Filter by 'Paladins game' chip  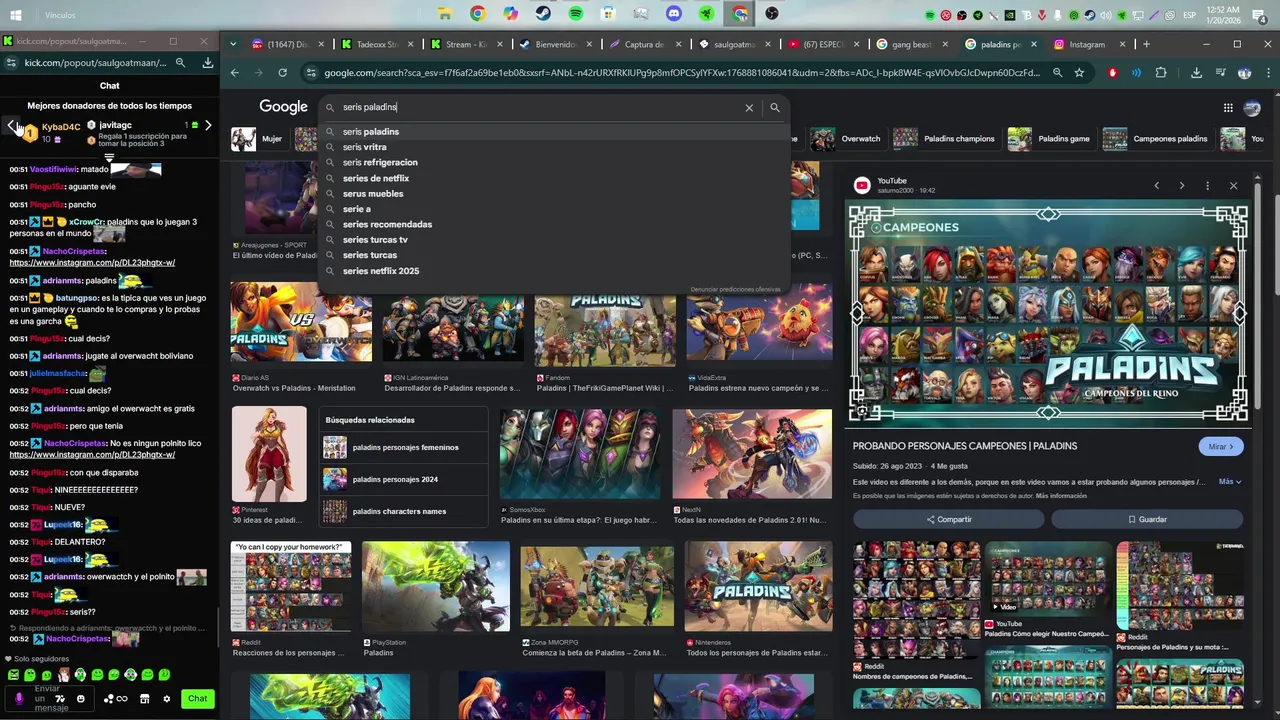click(x=1050, y=139)
